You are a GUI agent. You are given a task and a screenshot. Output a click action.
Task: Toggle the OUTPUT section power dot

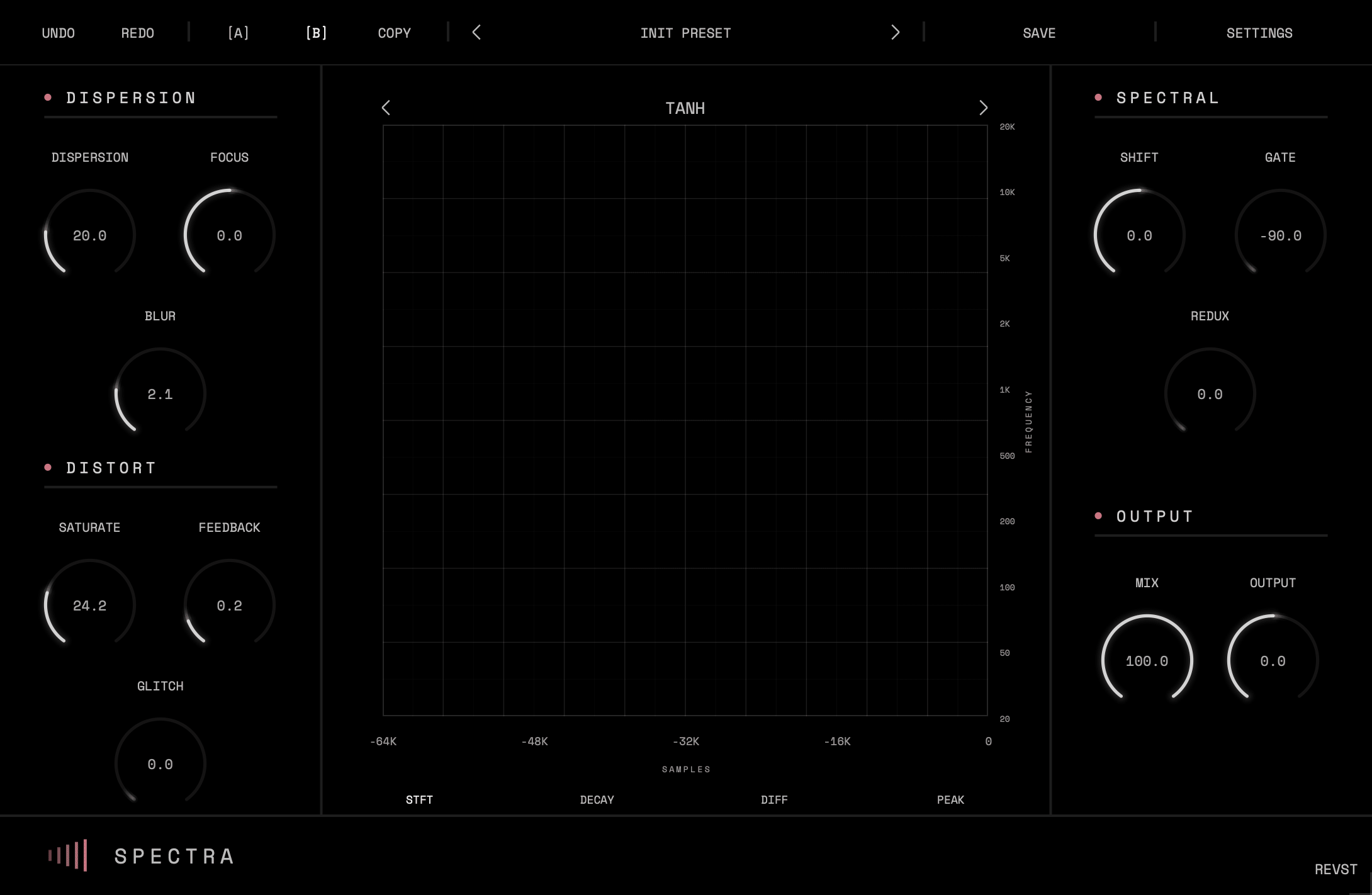coord(1098,515)
